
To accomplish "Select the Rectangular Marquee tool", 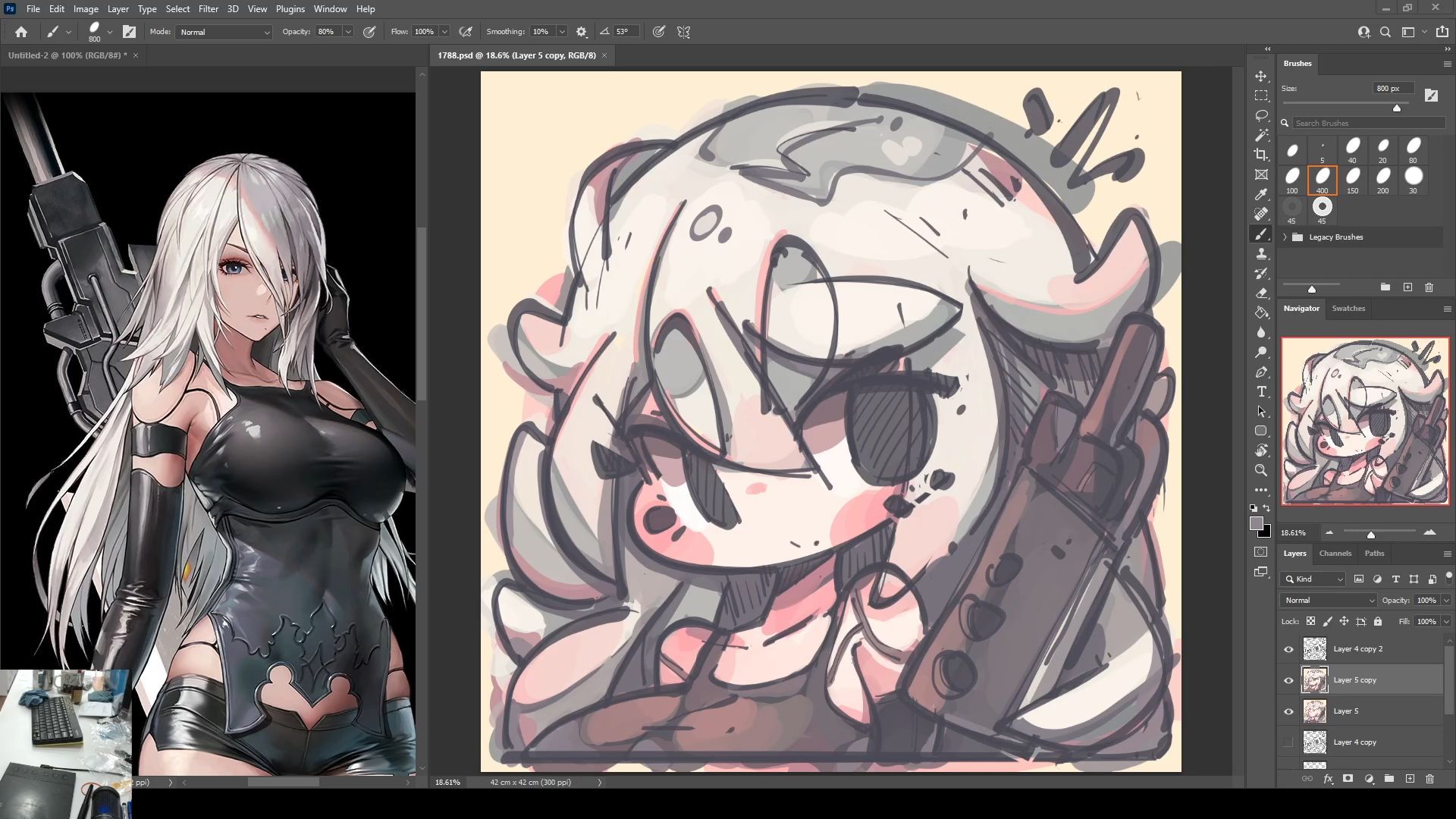I will tap(1261, 96).
